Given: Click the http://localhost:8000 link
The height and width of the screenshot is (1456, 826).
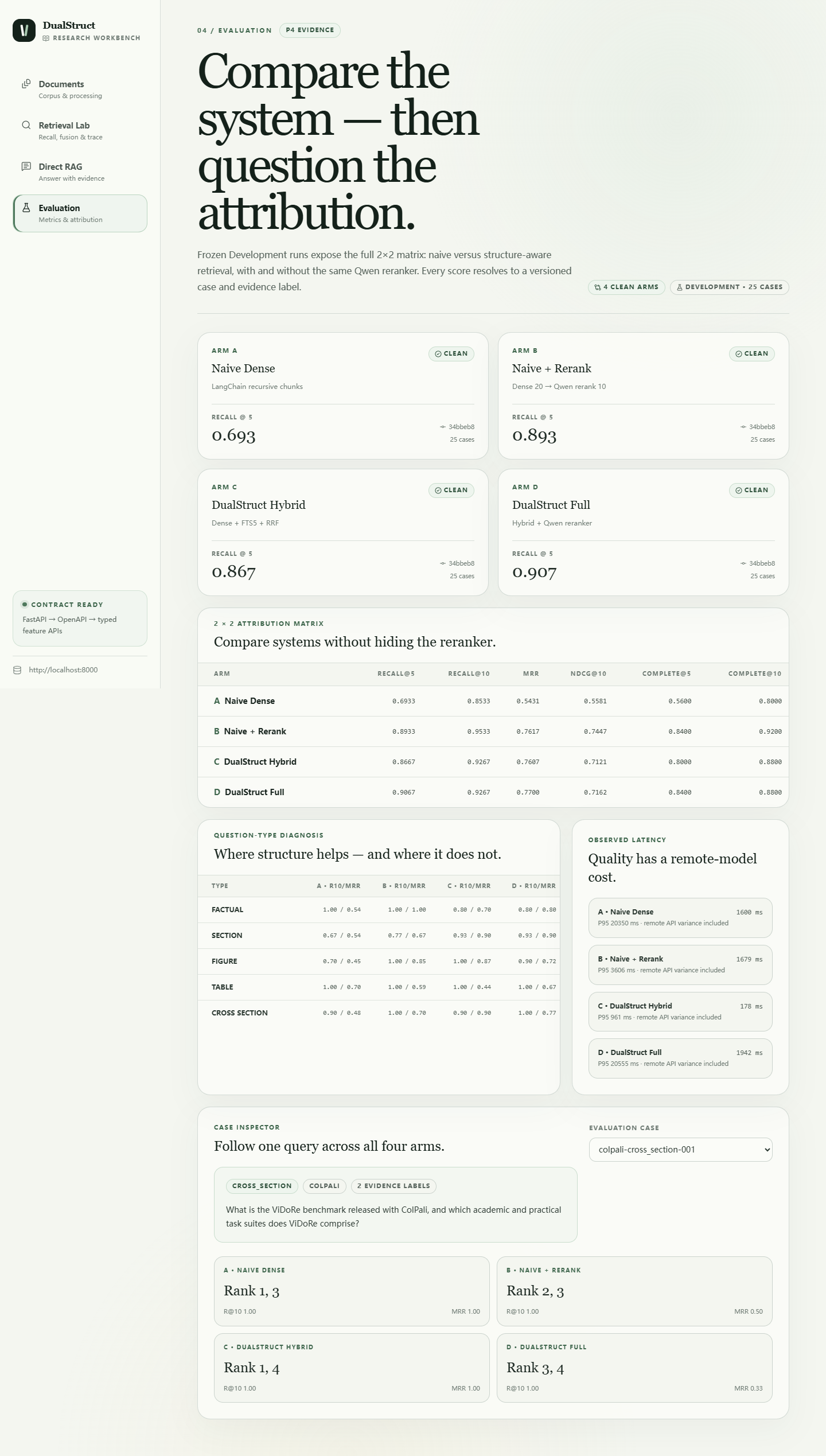Looking at the screenshot, I should [63, 670].
